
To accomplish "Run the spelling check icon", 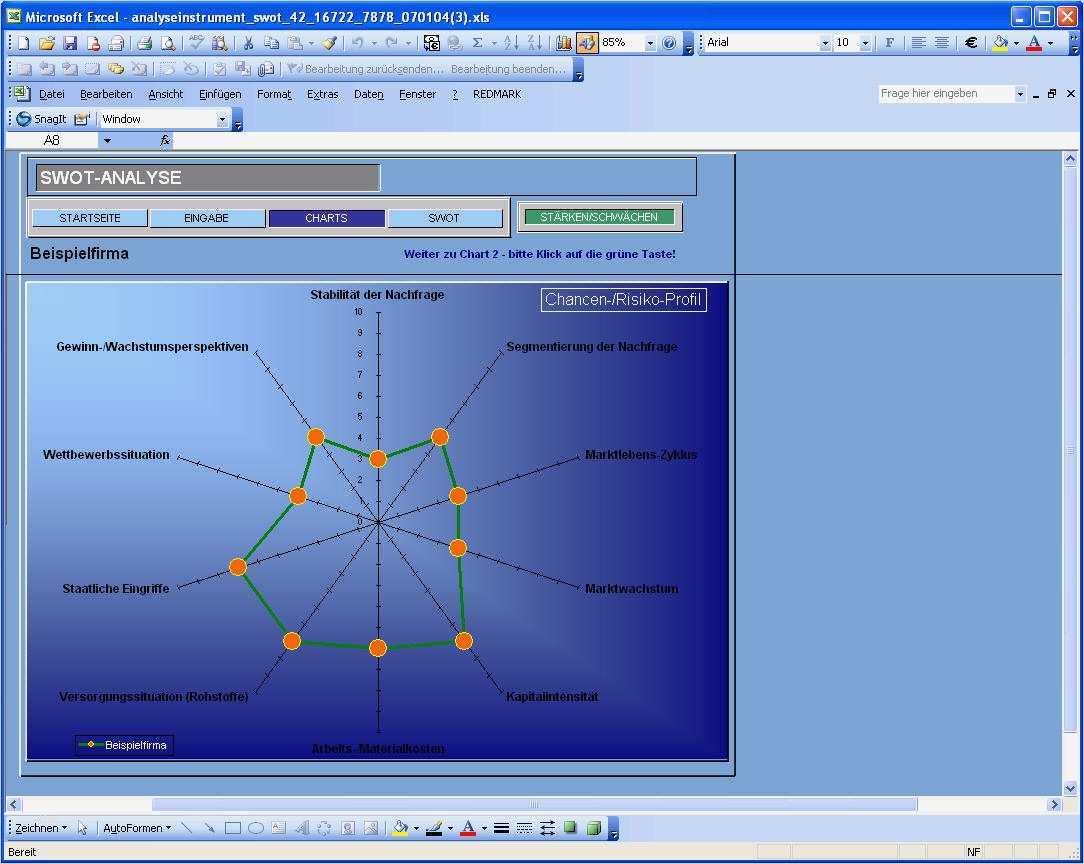I will (194, 43).
